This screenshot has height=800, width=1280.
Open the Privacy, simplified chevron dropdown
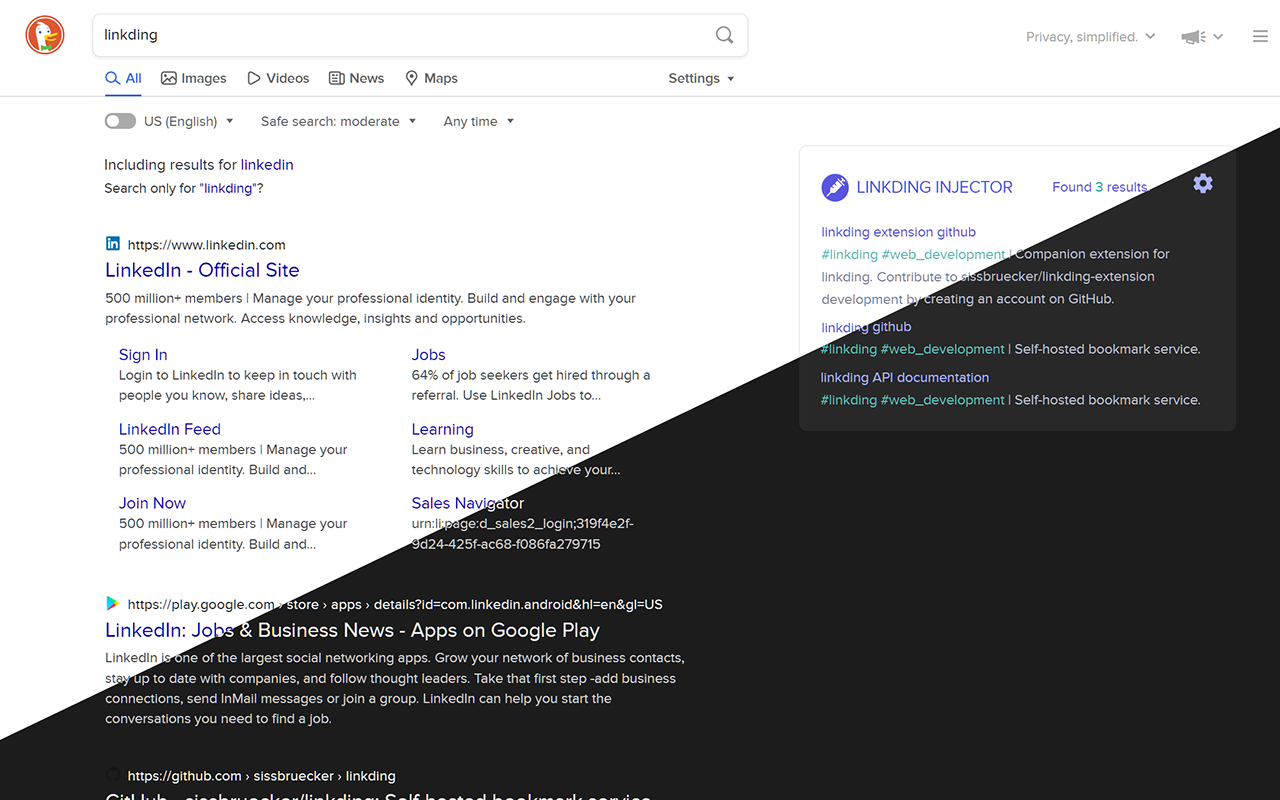pos(1152,36)
